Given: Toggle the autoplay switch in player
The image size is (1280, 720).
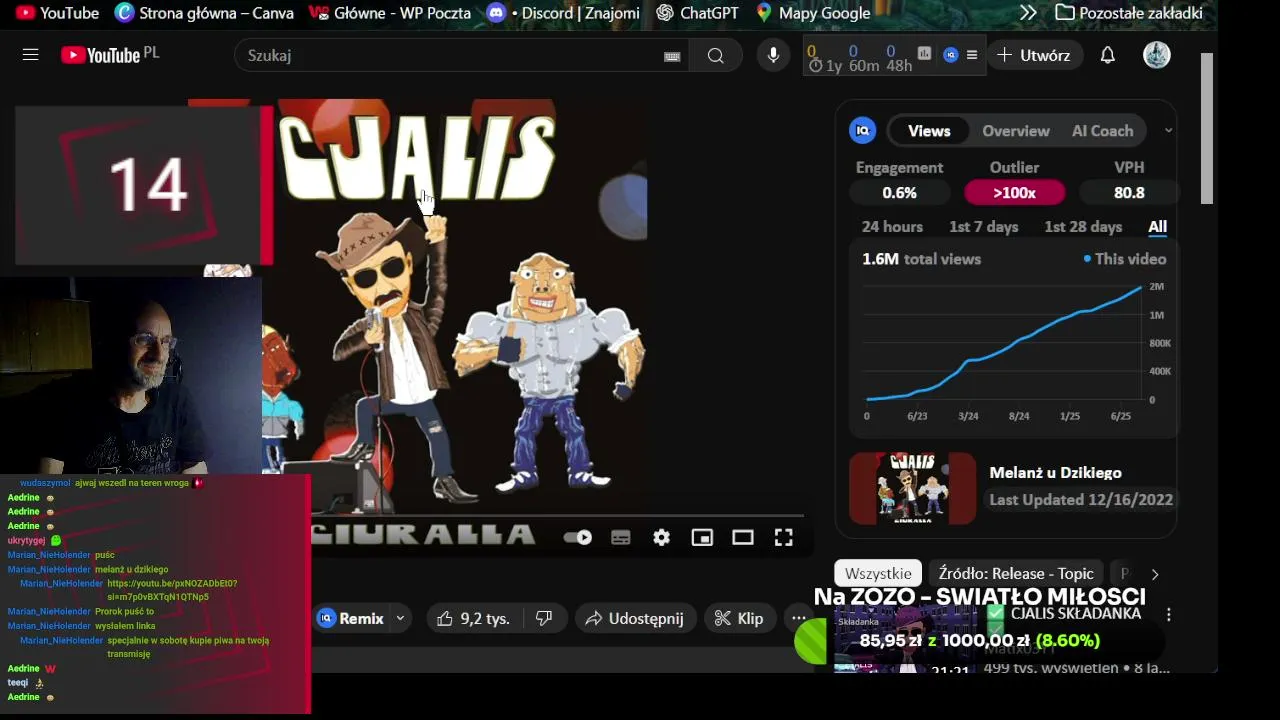Looking at the screenshot, I should [578, 538].
